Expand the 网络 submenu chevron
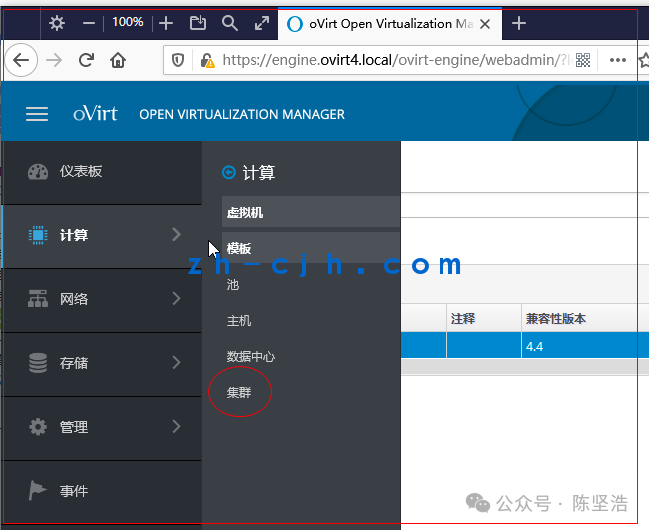 coord(176,299)
